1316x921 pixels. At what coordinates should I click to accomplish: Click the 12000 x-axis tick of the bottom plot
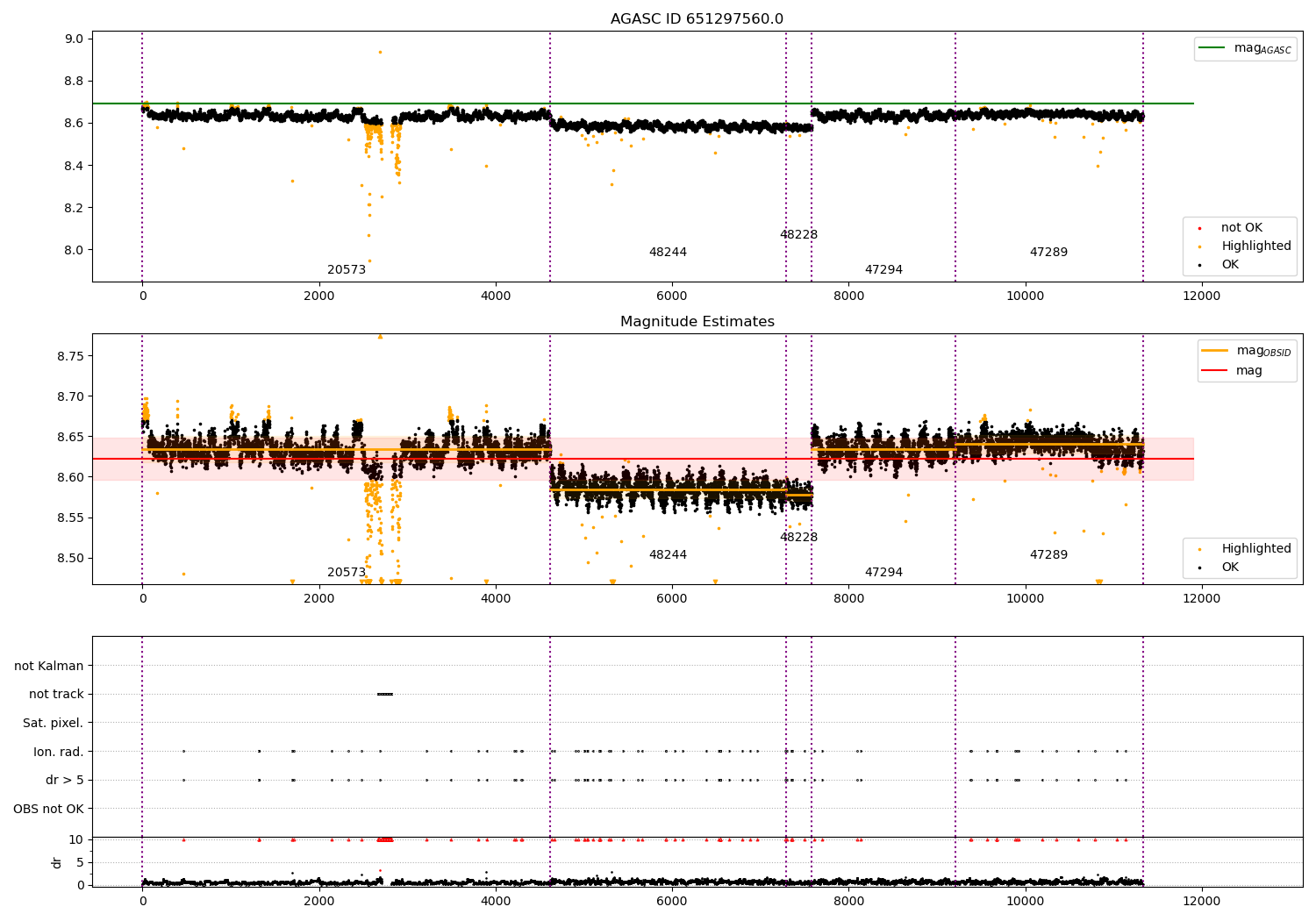point(1201,900)
